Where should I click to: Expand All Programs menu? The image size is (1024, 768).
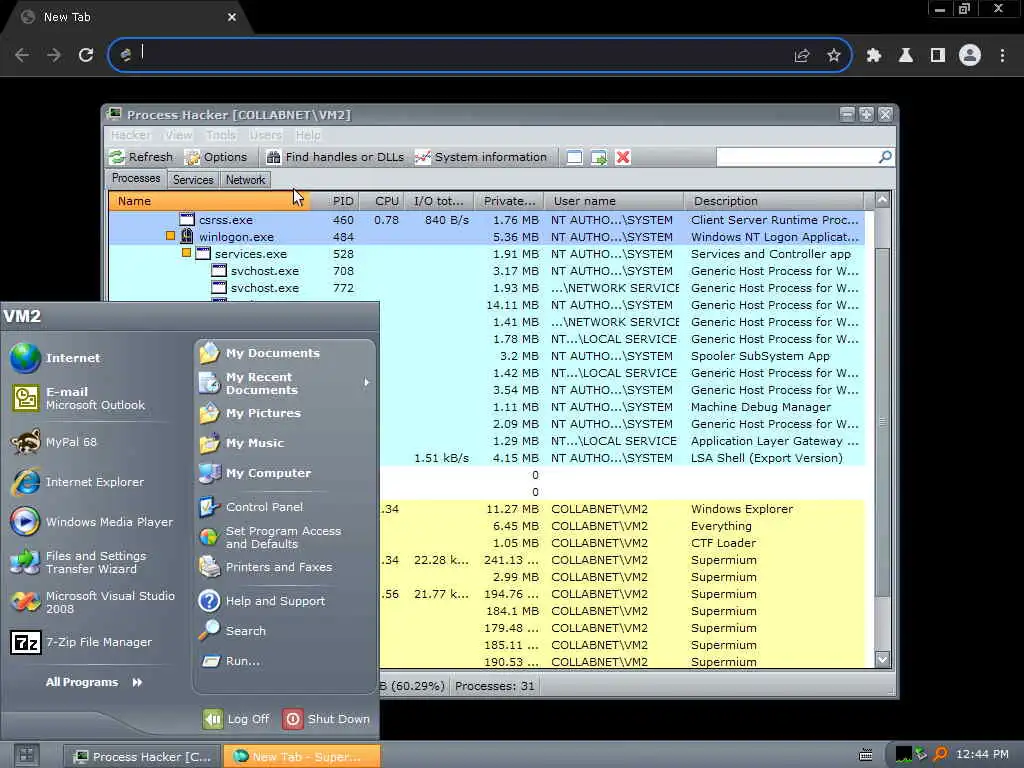pyautogui.click(x=93, y=682)
